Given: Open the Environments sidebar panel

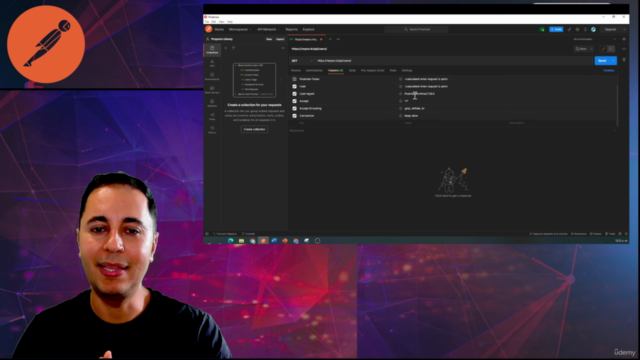Looking at the screenshot, I should click(x=212, y=76).
